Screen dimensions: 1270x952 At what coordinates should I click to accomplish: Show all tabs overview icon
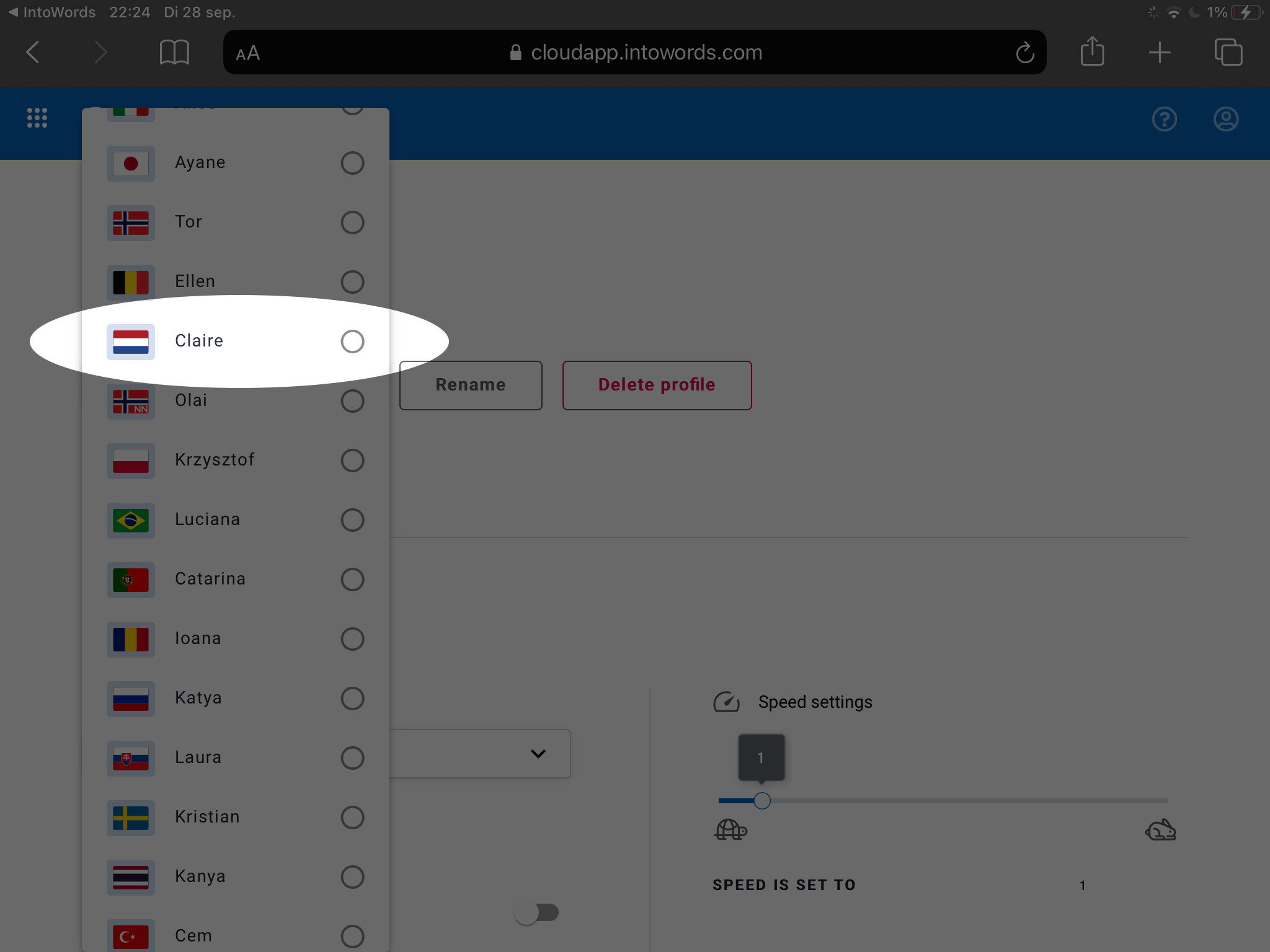coord(1228,52)
